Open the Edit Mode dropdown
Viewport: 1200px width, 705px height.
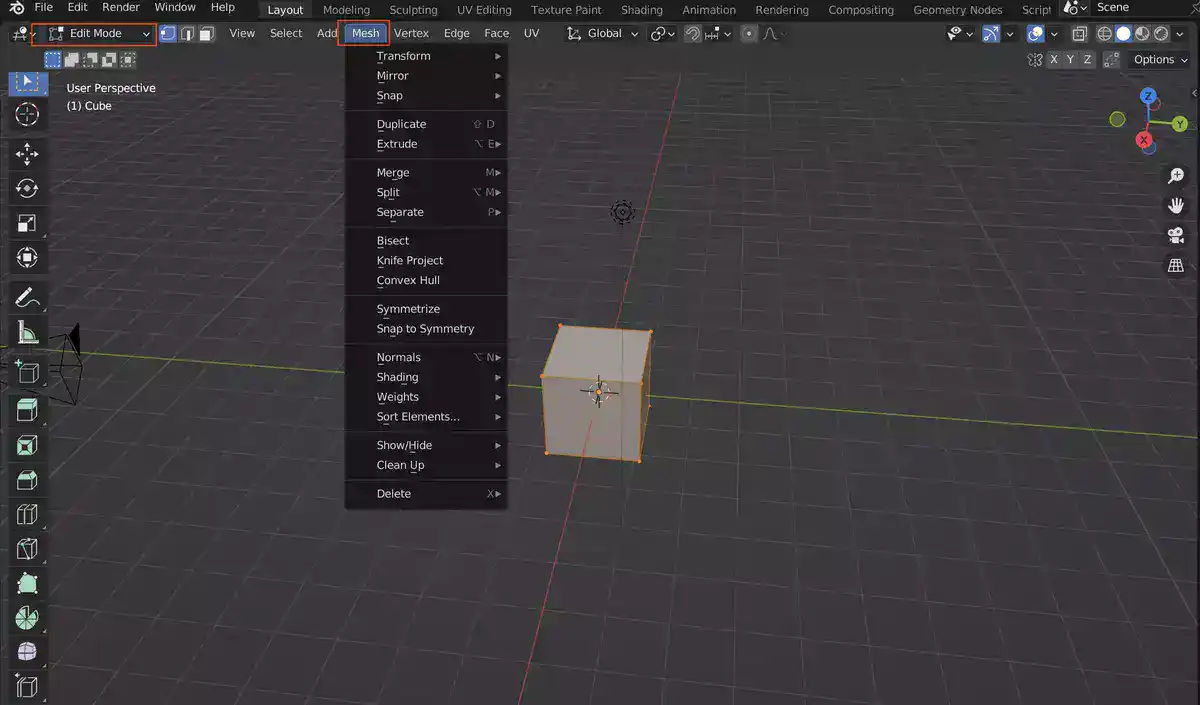[100, 33]
